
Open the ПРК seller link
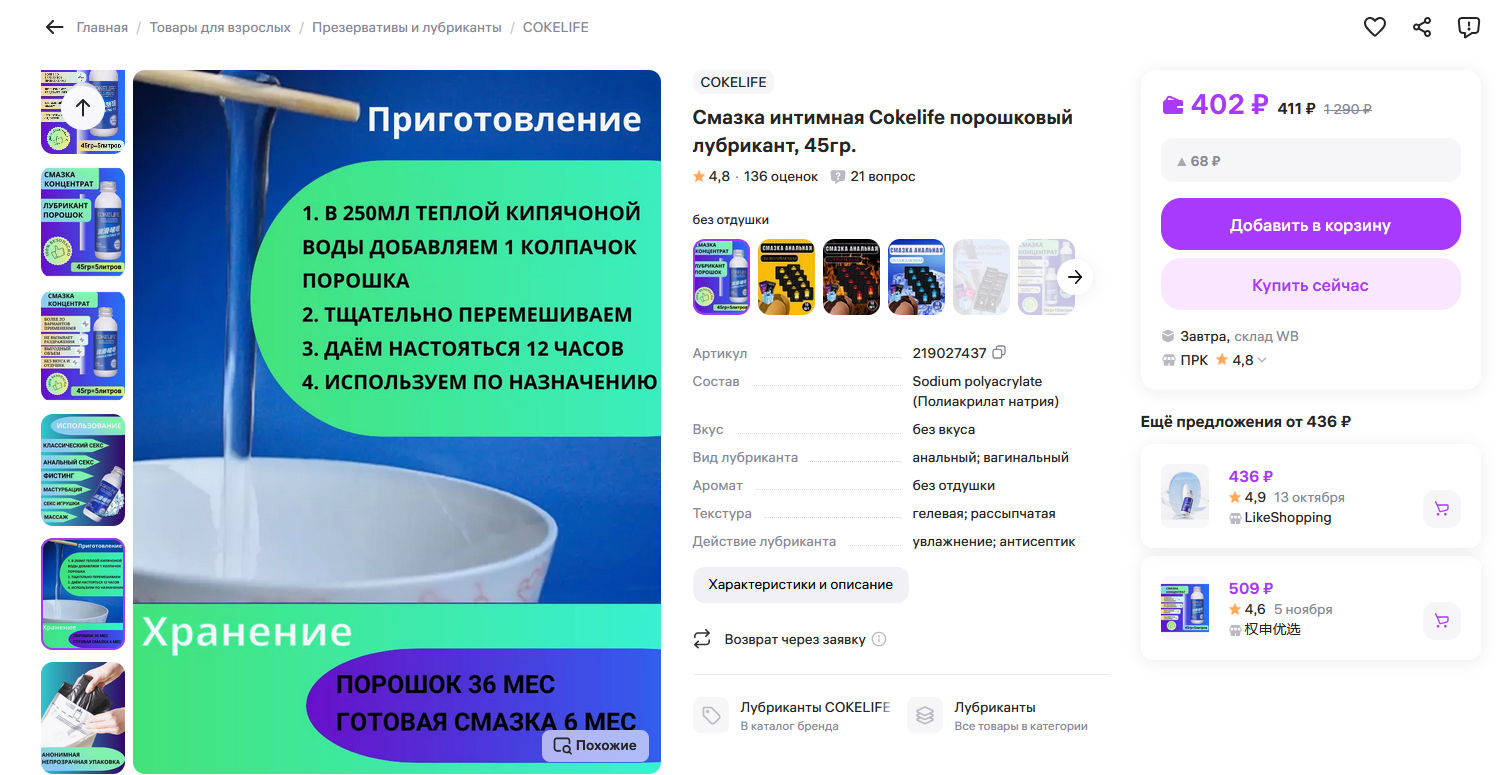coord(1194,360)
